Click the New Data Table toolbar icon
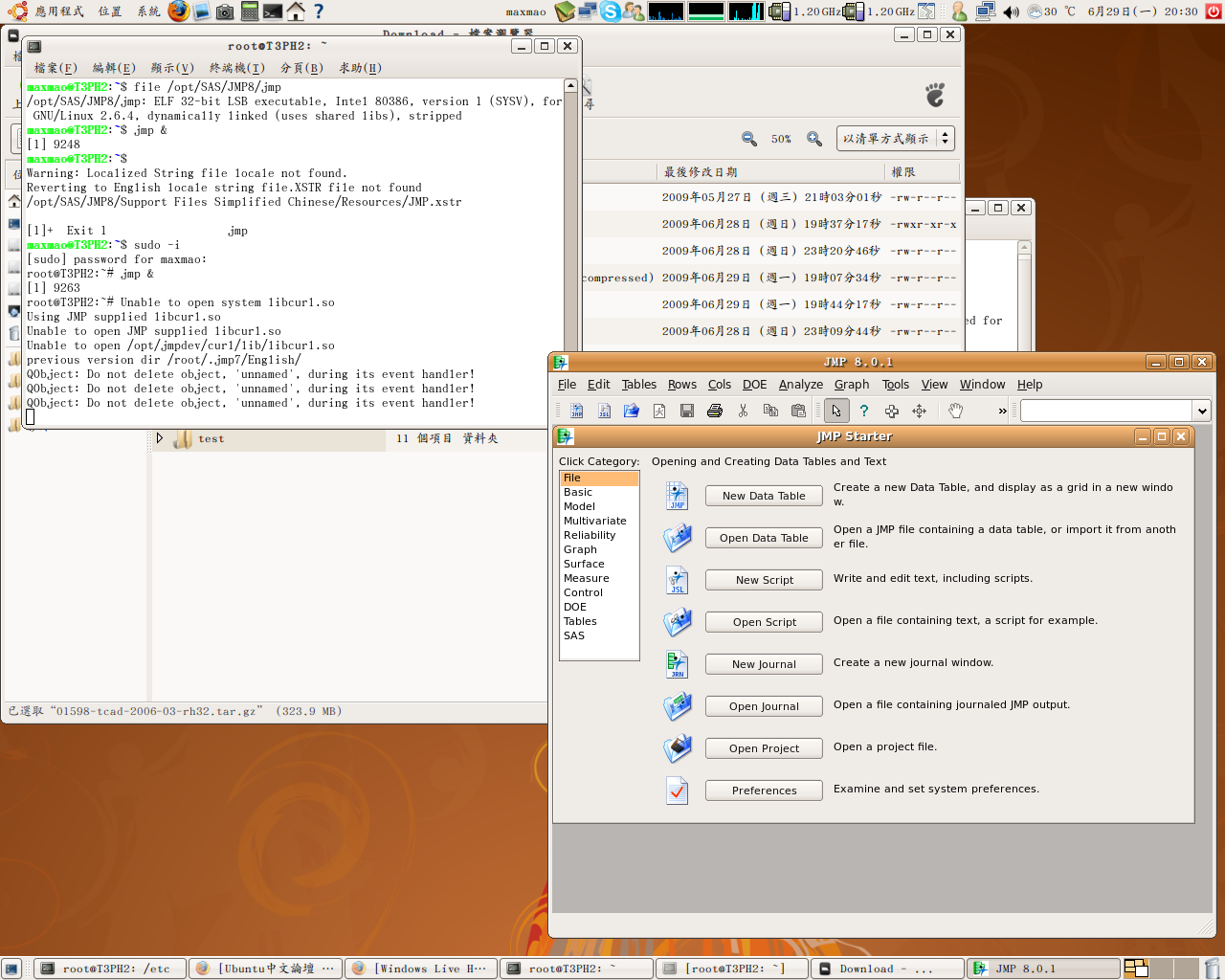Screen dimensions: 1225x980 click(x=576, y=411)
